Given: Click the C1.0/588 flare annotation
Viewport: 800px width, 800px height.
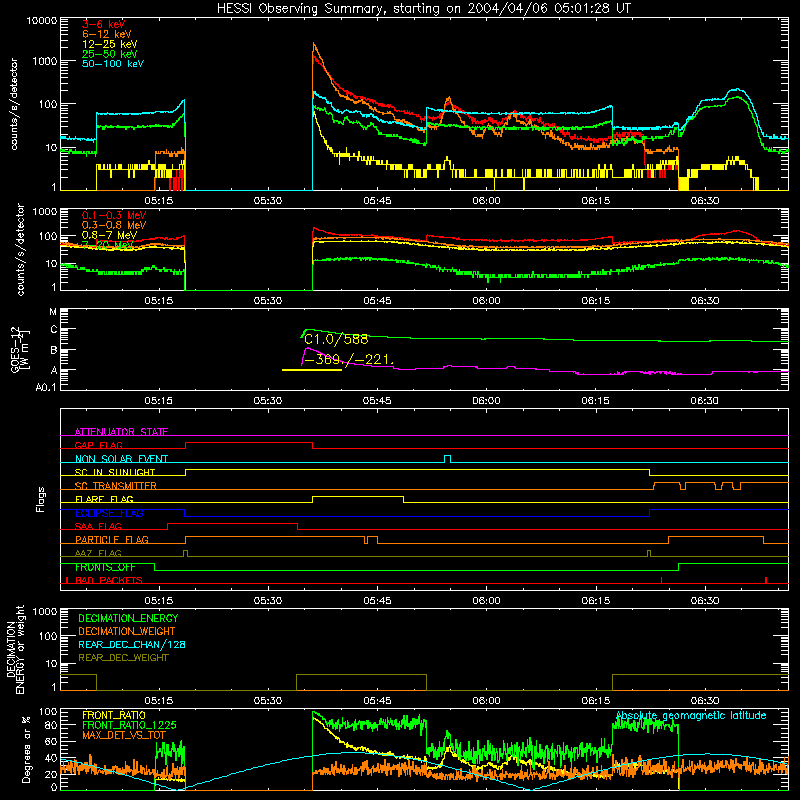Looking at the screenshot, I should [336, 339].
